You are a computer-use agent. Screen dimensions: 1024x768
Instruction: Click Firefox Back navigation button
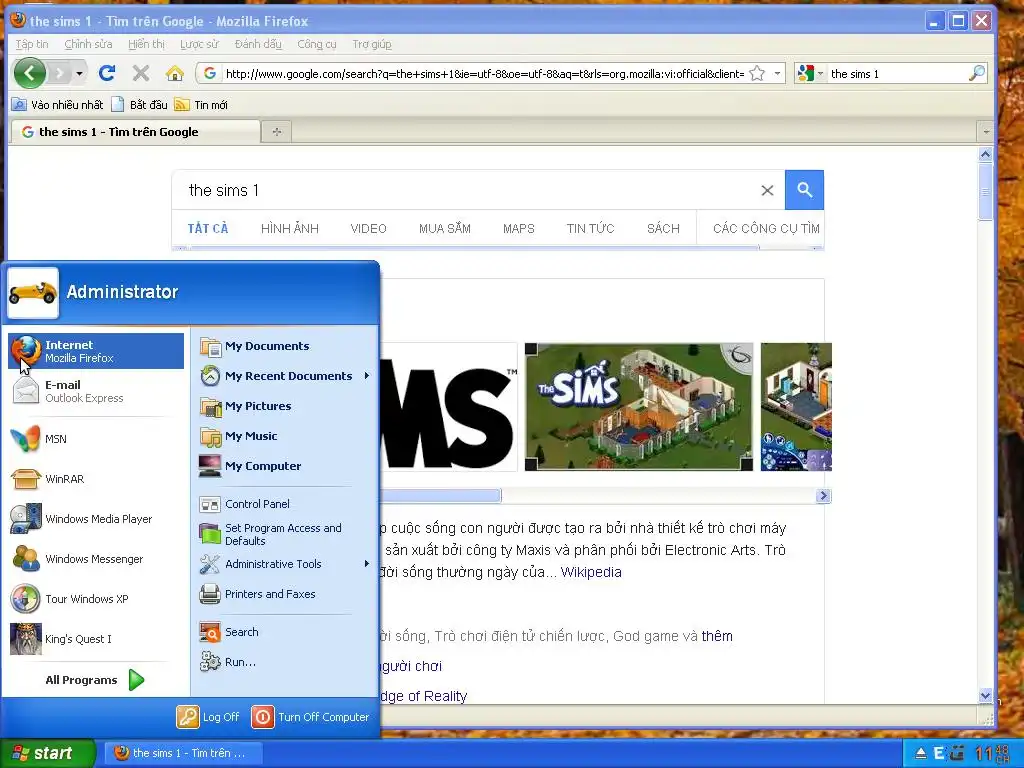click(29, 73)
